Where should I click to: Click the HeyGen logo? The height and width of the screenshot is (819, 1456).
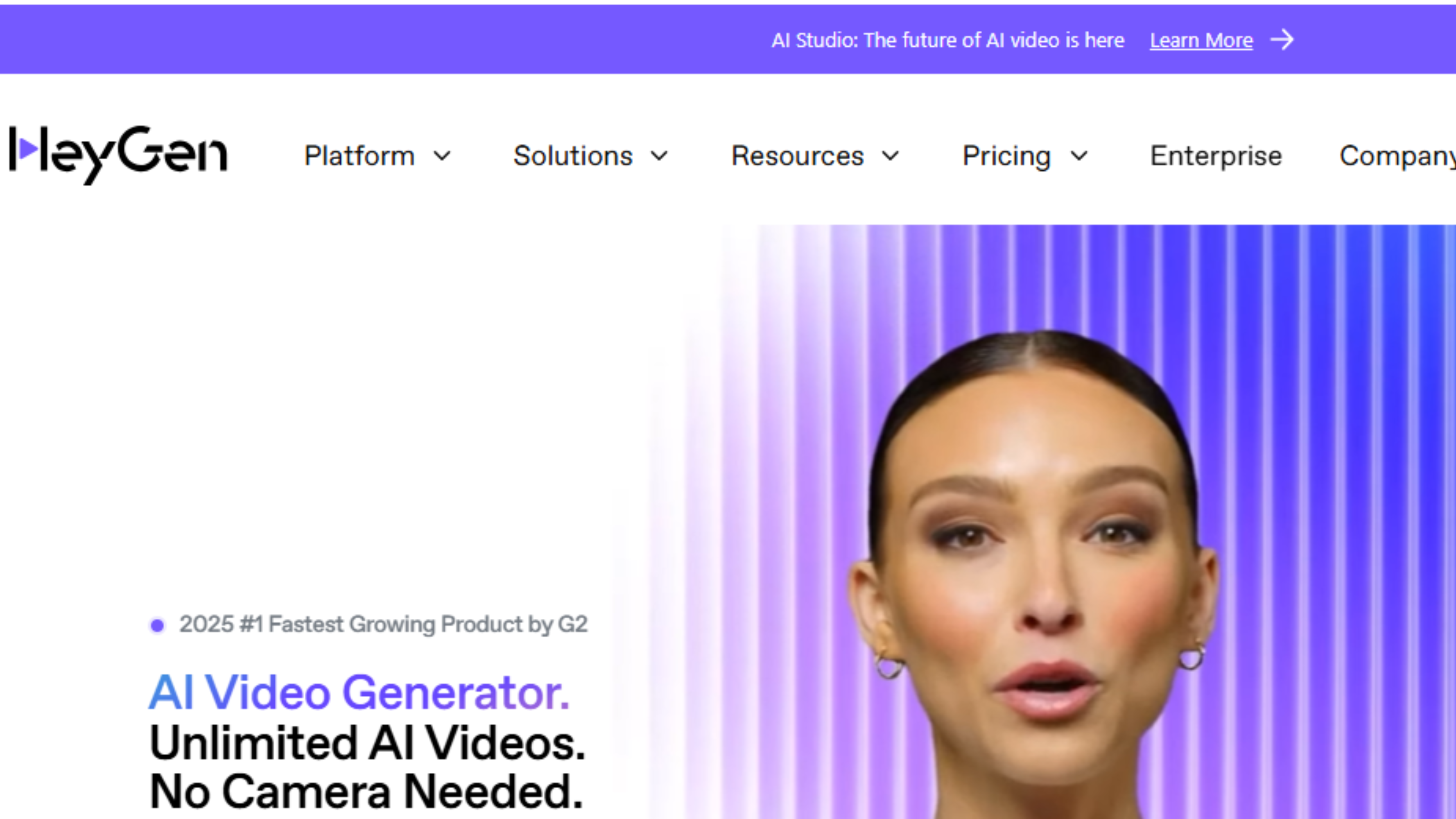click(x=118, y=155)
